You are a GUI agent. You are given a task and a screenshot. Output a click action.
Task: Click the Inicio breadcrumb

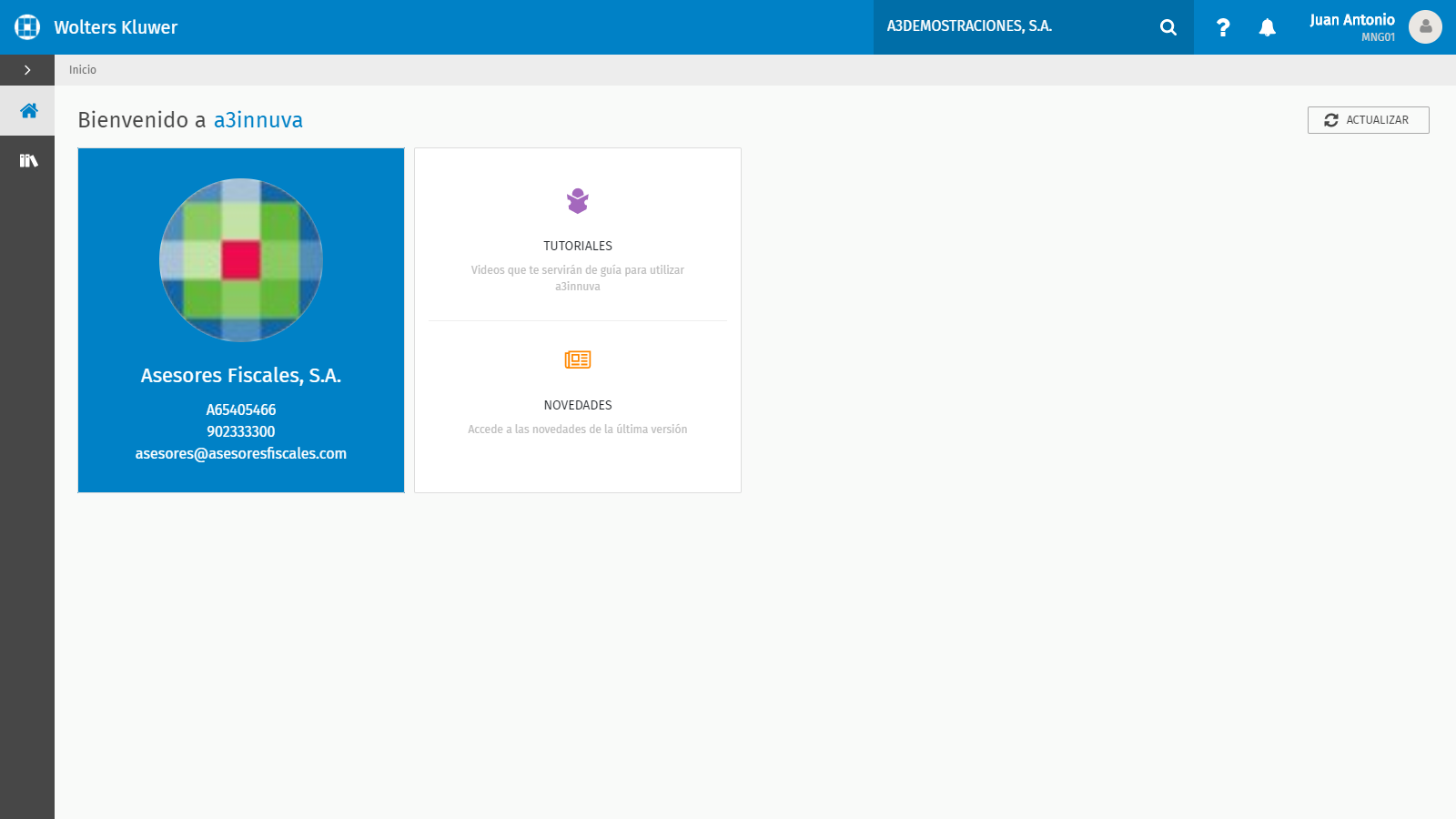pyautogui.click(x=83, y=70)
